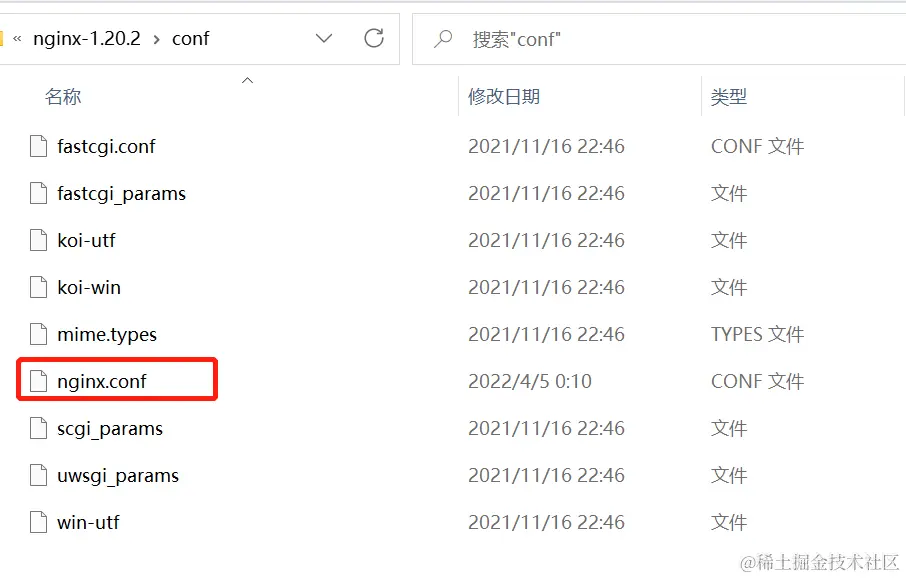This screenshot has width=906, height=579.
Task: Click the nginx.conf file icon
Action: pyautogui.click(x=39, y=381)
